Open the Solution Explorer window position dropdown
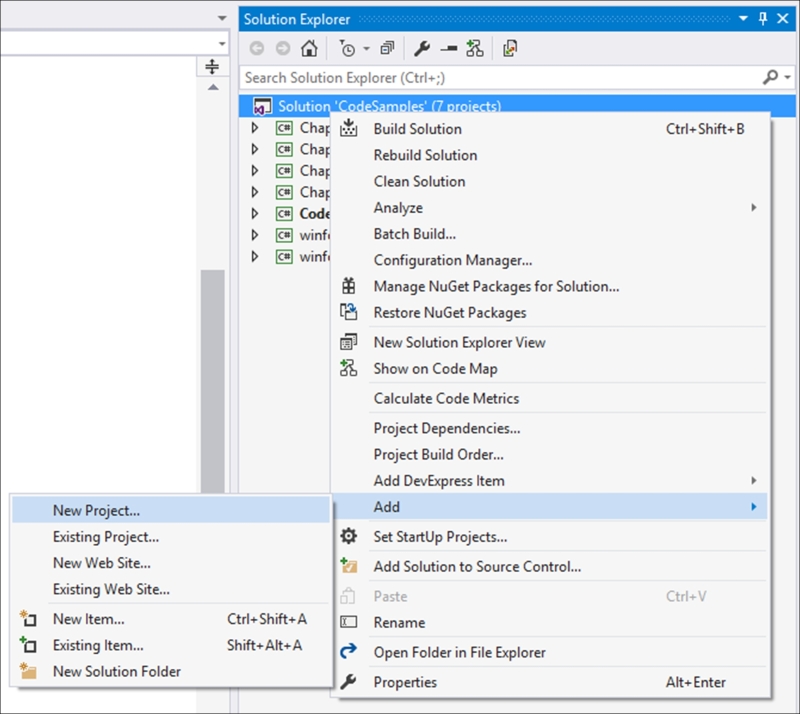800x714 pixels. (x=743, y=19)
